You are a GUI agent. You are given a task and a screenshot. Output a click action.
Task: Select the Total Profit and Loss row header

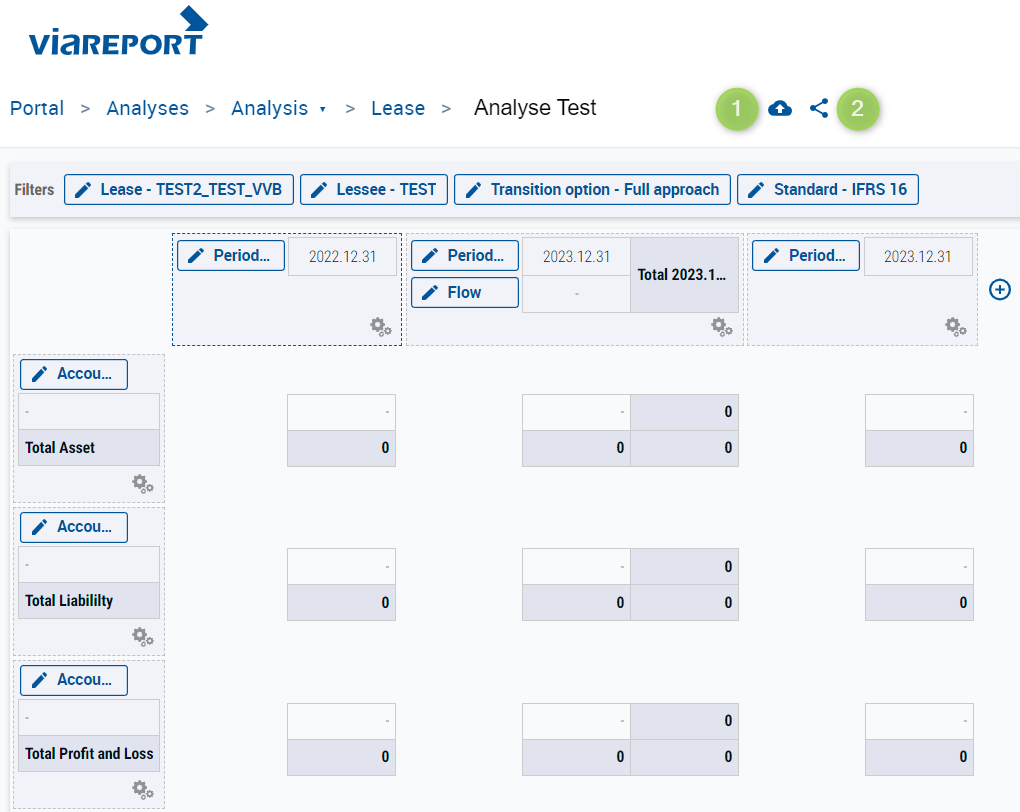(89, 753)
